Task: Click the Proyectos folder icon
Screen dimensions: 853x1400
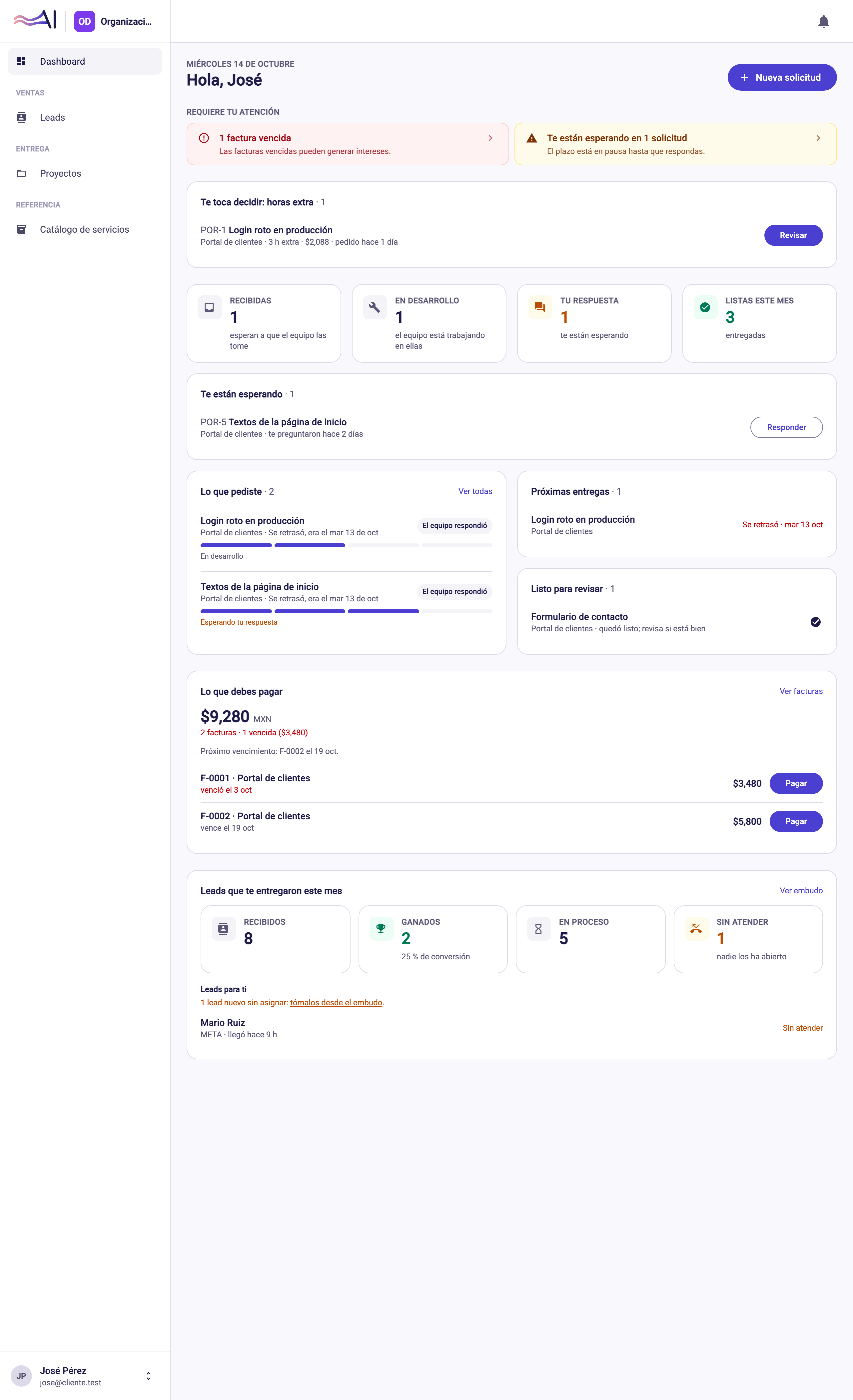Action: coord(22,173)
